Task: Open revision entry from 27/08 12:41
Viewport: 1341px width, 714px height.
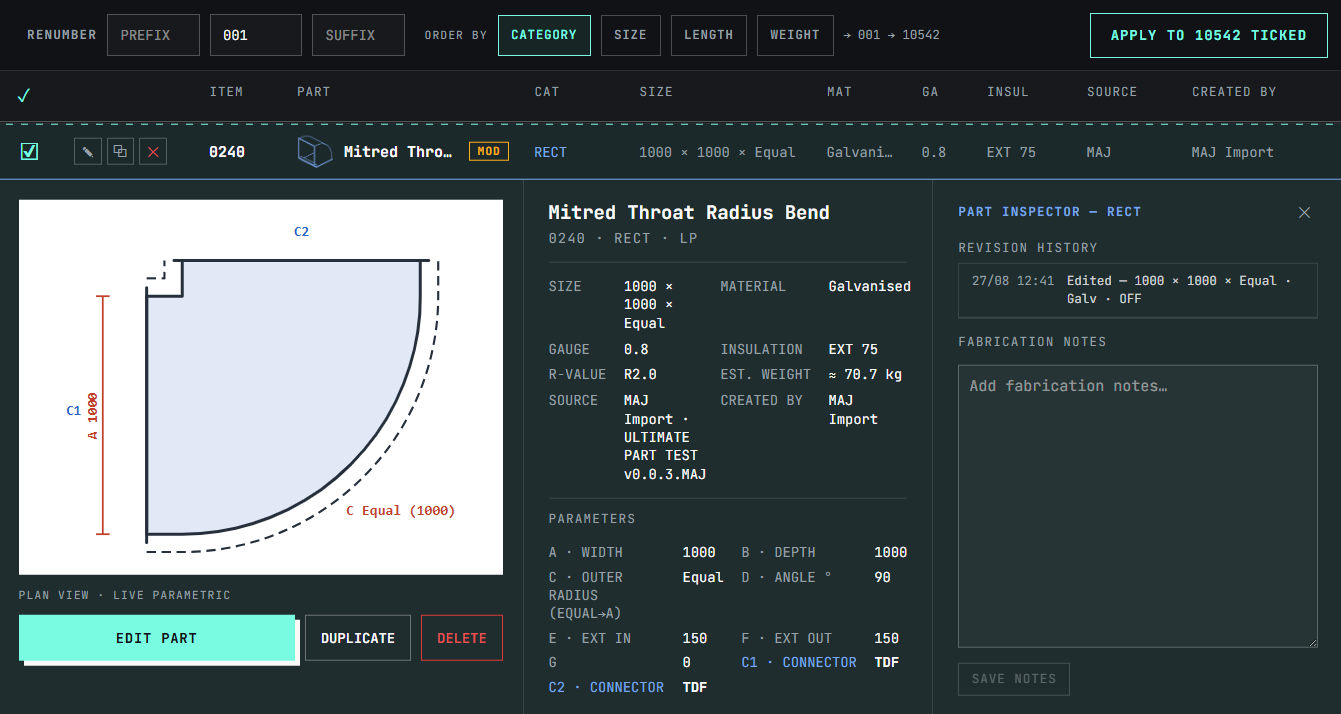Action: pyautogui.click(x=1138, y=290)
